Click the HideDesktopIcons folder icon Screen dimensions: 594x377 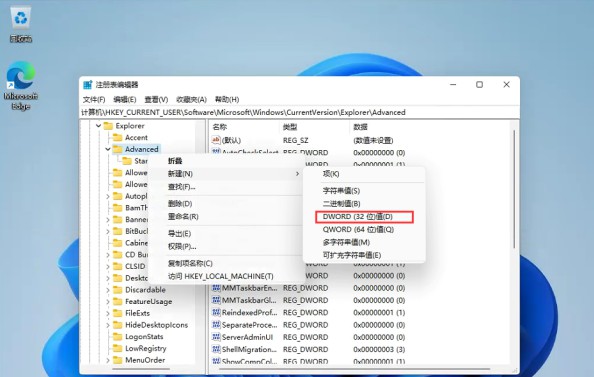click(x=118, y=325)
